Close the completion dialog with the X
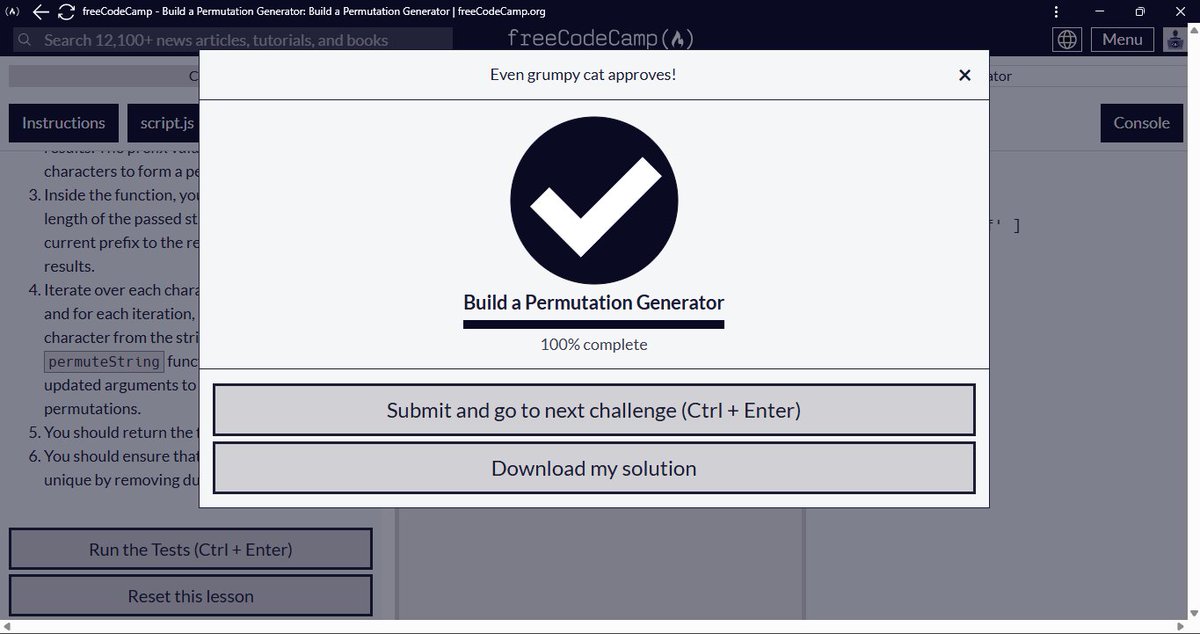Screen dimensions: 1200x634 [964, 75]
